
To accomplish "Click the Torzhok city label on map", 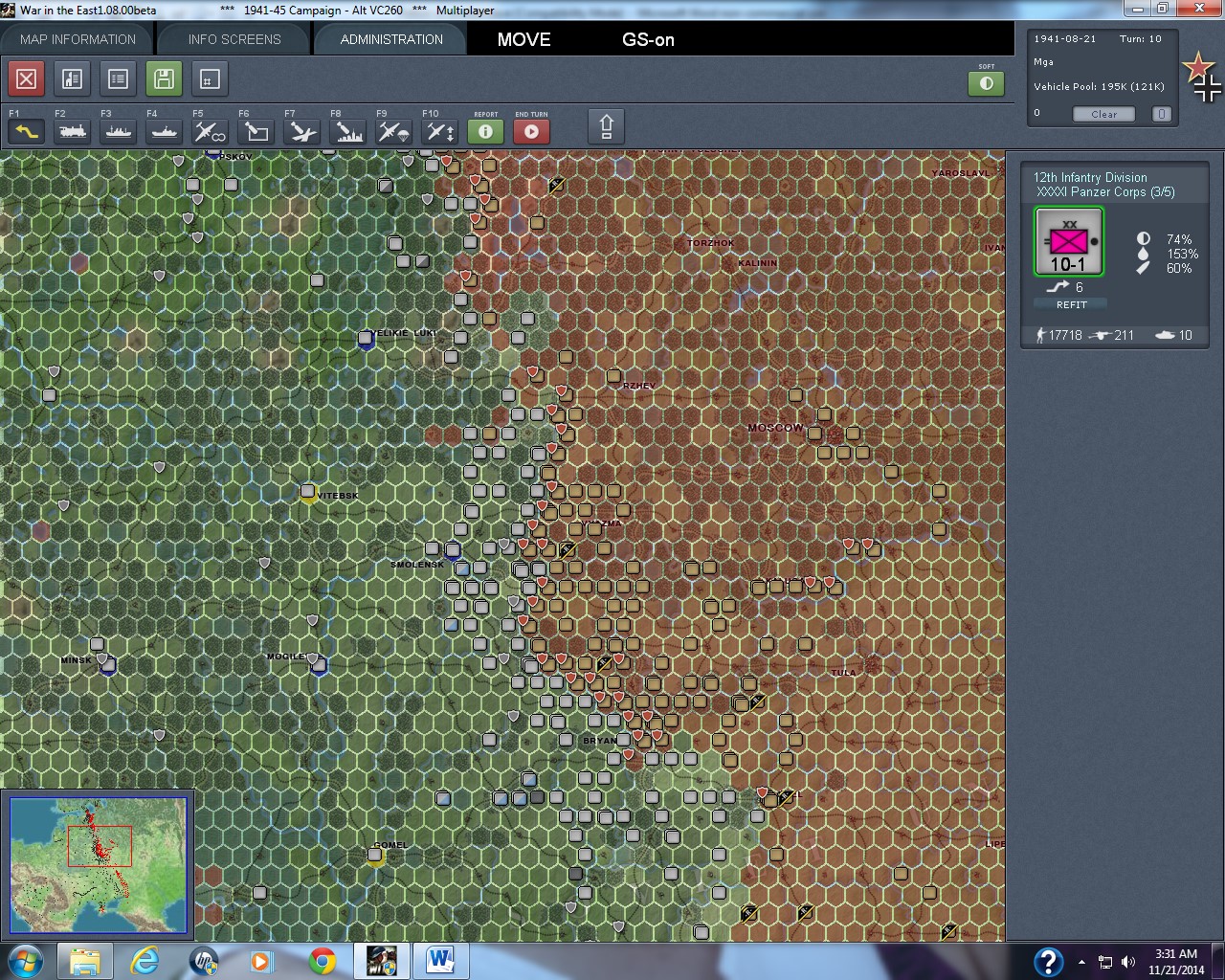I will (711, 243).
